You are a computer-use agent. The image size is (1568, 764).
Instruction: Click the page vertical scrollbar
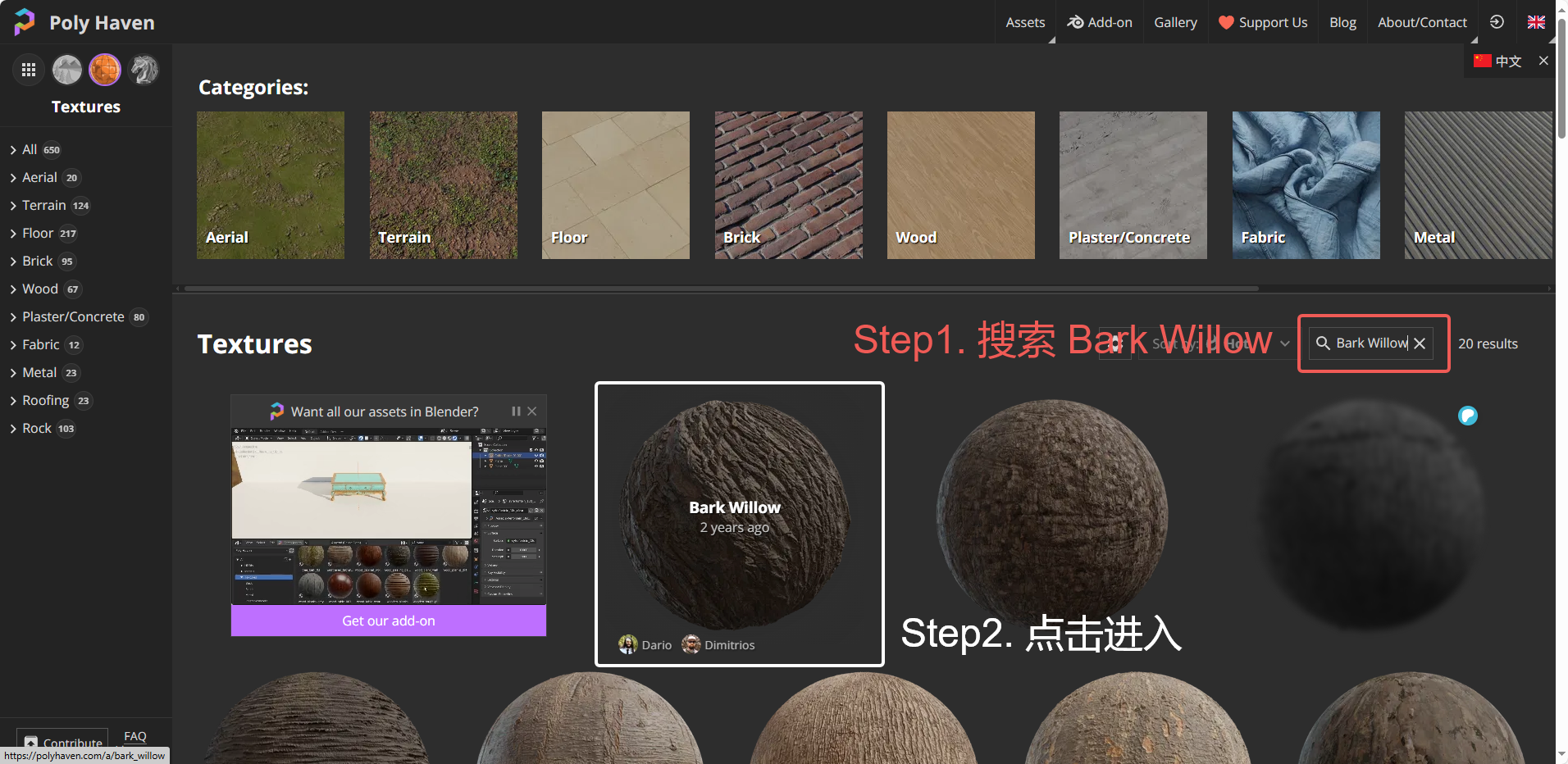tap(1561, 78)
